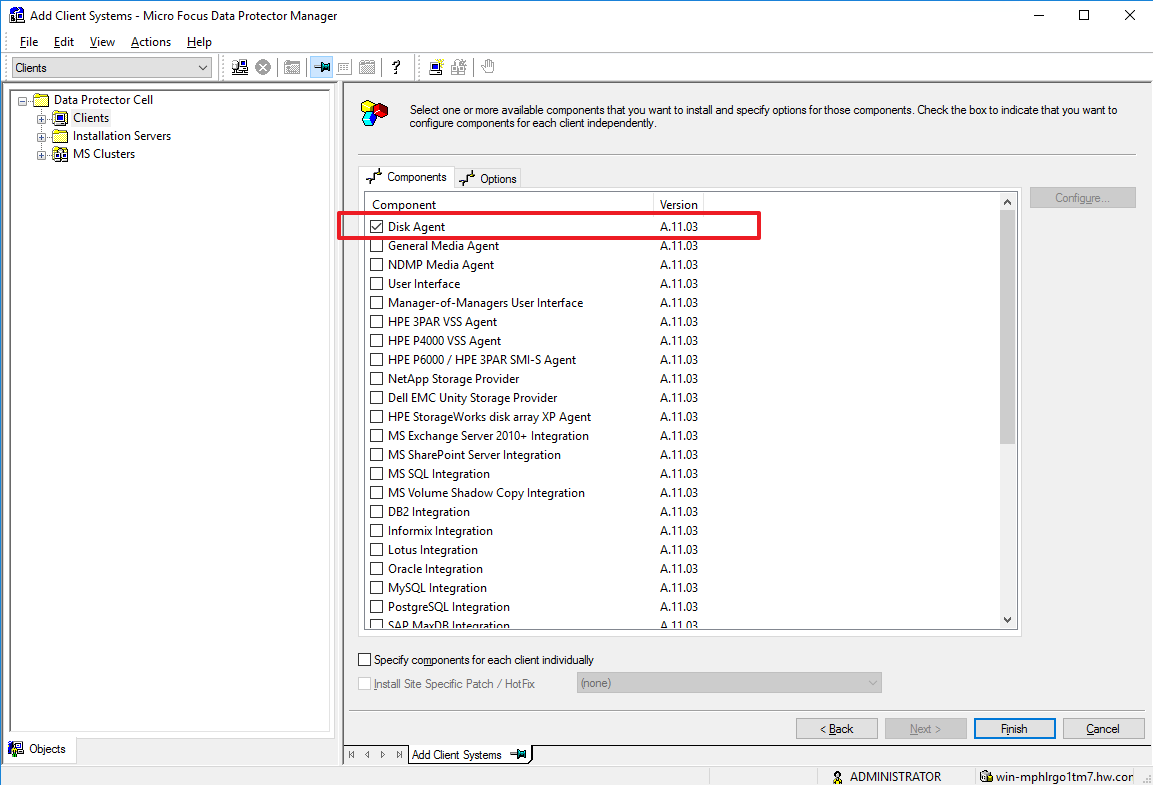Click the Component column header
This screenshot has height=785, width=1153.
(x=508, y=204)
